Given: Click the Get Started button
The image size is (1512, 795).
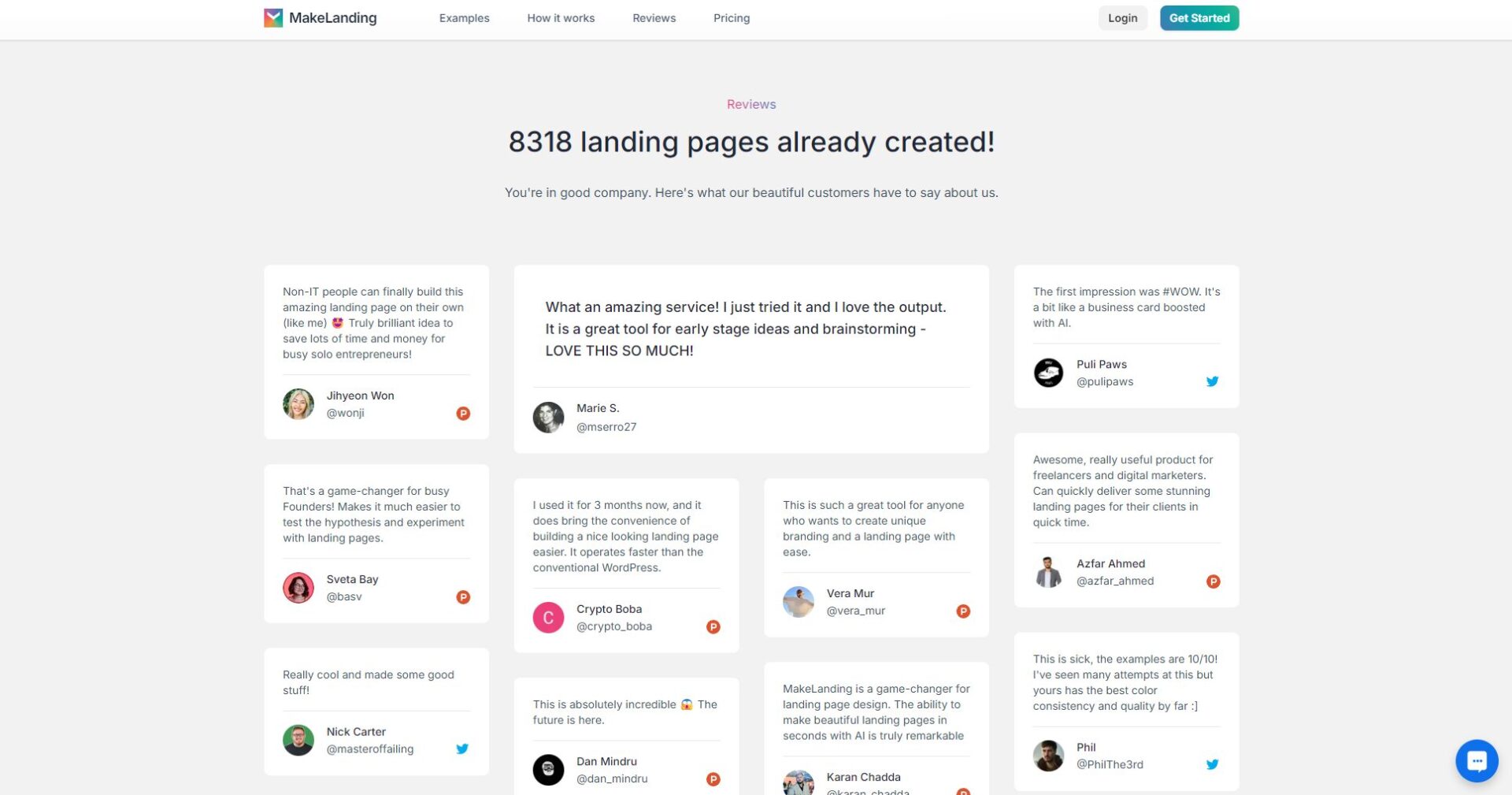Looking at the screenshot, I should click(x=1199, y=18).
